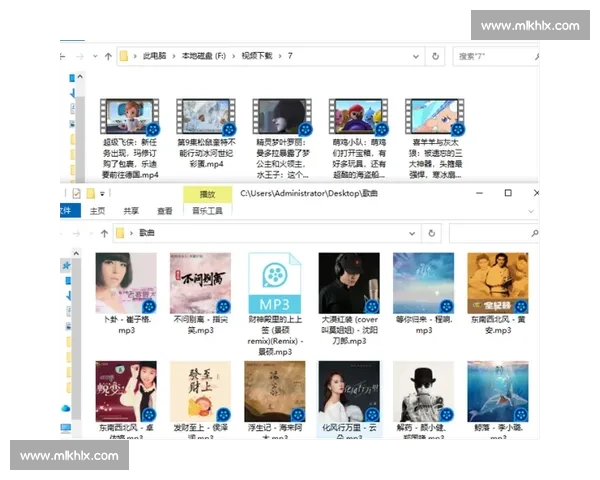Image resolution: width=600 pixels, height=480 pixels.
Task: Click the sidebar scroll-up arrow in the 歌曲 window
Action: (x=76, y=253)
